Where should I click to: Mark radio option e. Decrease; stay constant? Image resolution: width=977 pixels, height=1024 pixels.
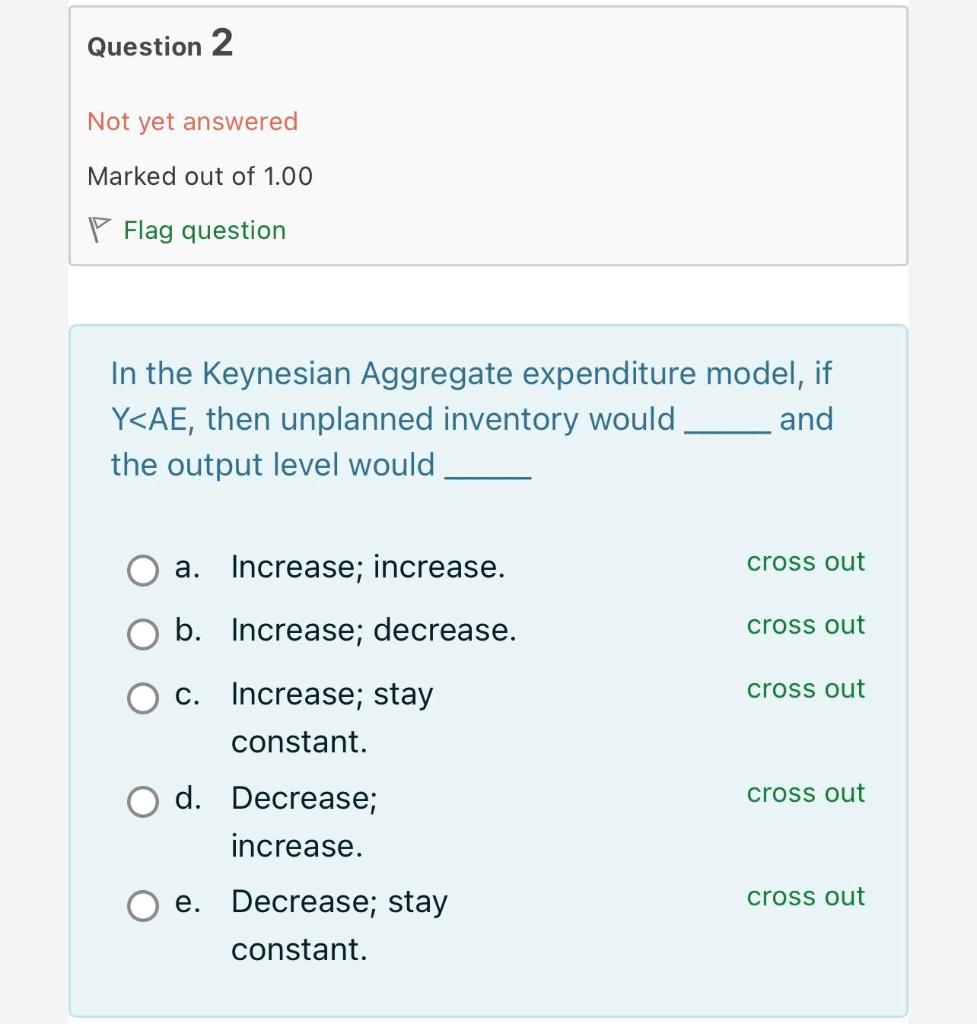(143, 906)
